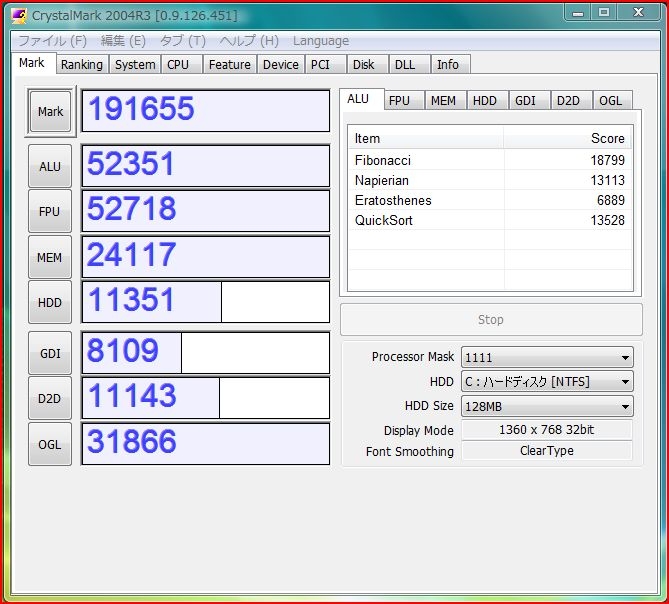The width and height of the screenshot is (669, 604).
Task: Switch to the Disk tab
Action: pyautogui.click(x=367, y=64)
